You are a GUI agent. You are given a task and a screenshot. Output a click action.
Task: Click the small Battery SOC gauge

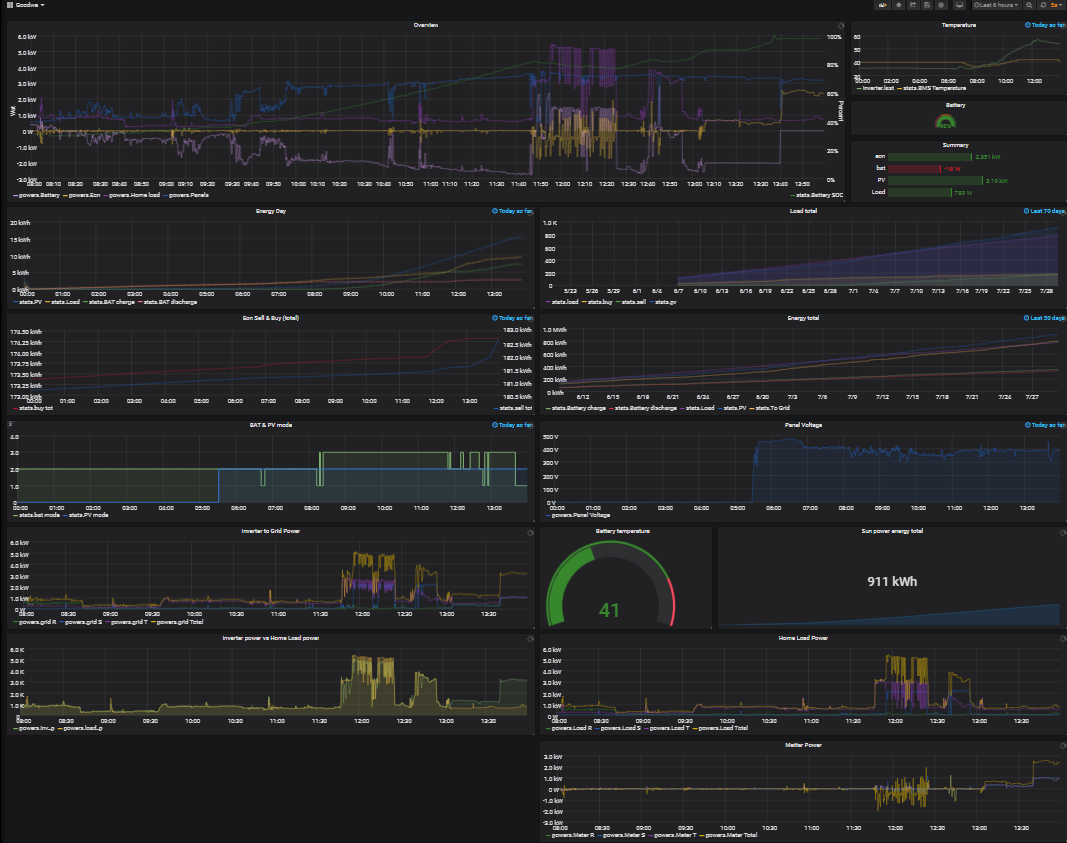pos(945,122)
